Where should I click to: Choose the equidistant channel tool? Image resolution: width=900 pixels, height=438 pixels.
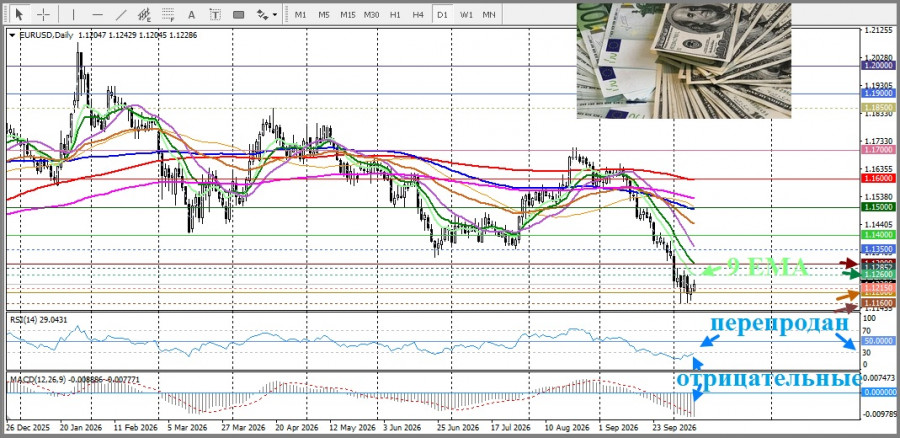(144, 14)
